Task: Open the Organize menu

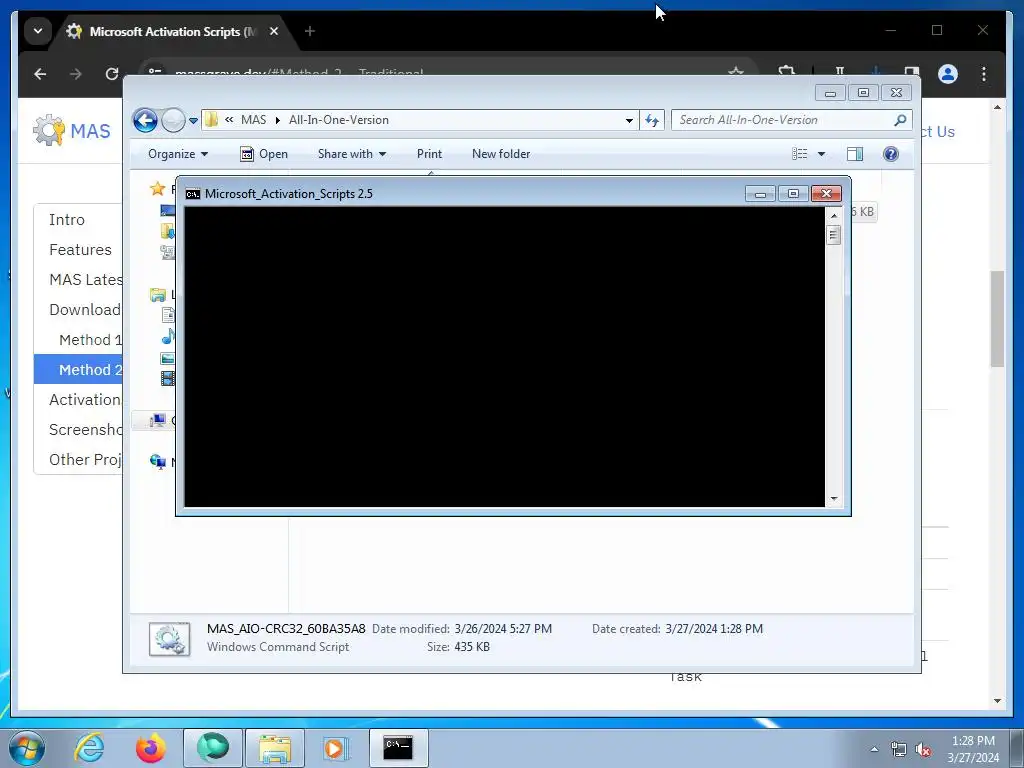Action: [x=178, y=154]
